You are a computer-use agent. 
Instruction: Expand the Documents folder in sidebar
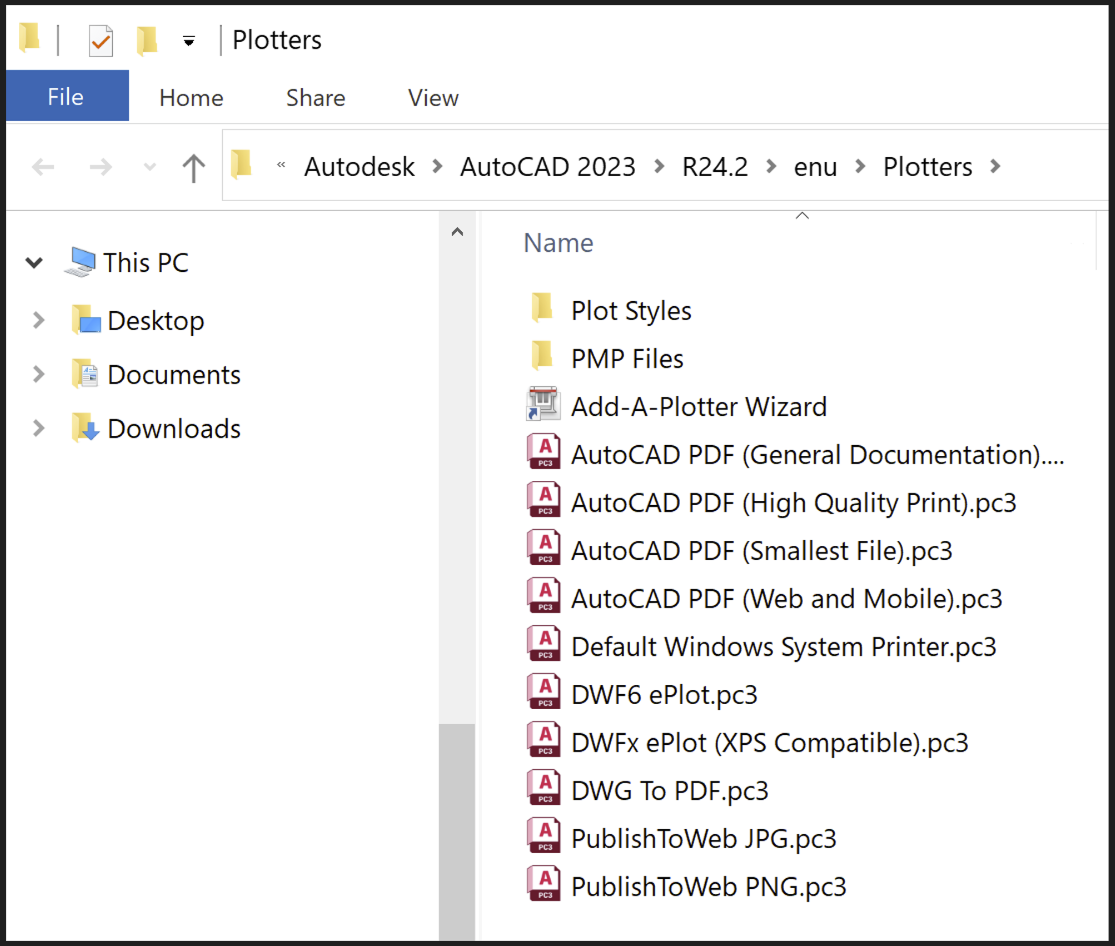pos(39,374)
